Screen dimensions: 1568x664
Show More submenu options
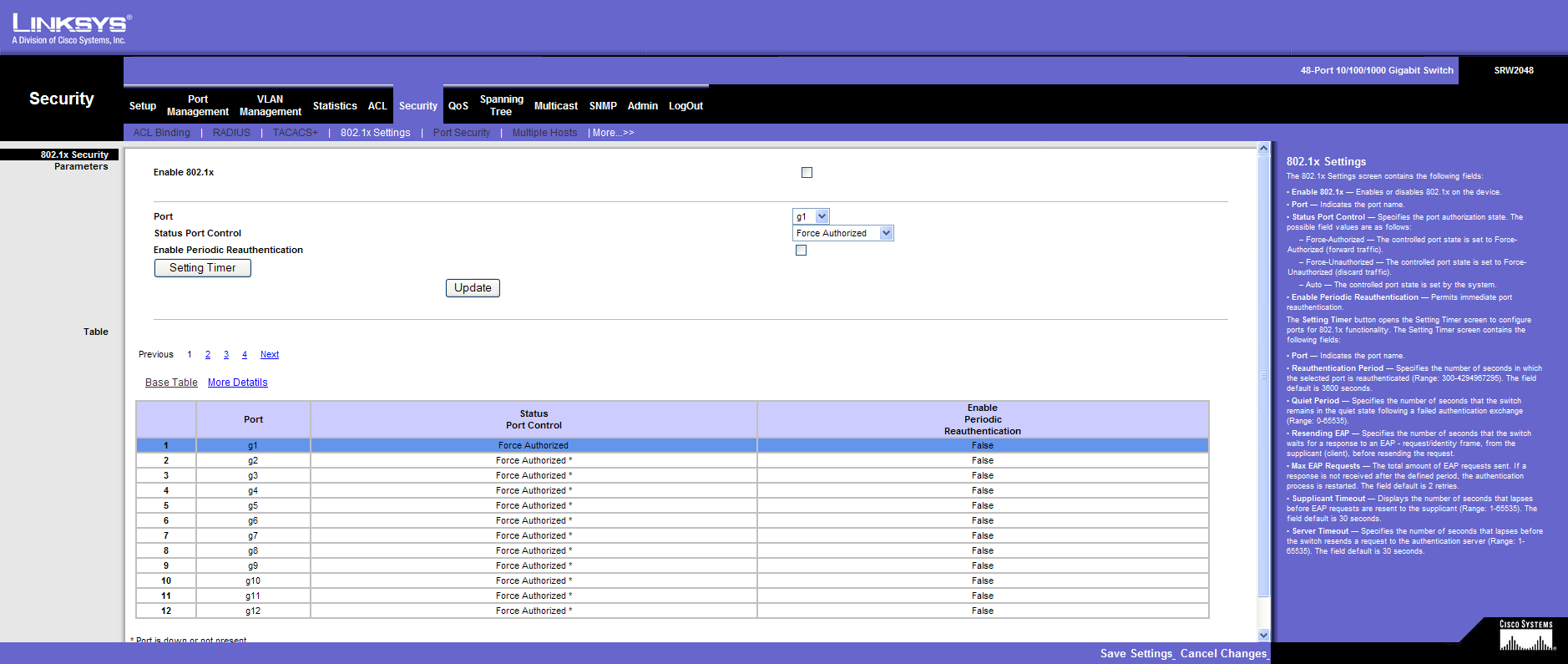pyautogui.click(x=613, y=133)
